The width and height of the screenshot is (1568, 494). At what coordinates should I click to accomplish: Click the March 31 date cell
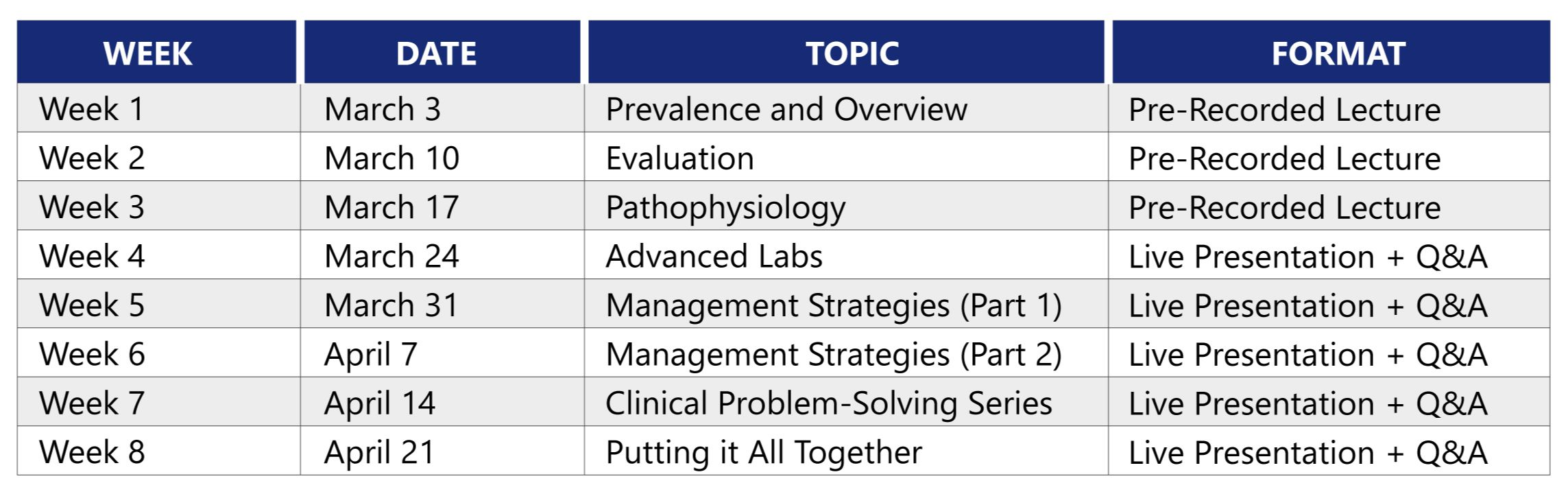coord(442,304)
